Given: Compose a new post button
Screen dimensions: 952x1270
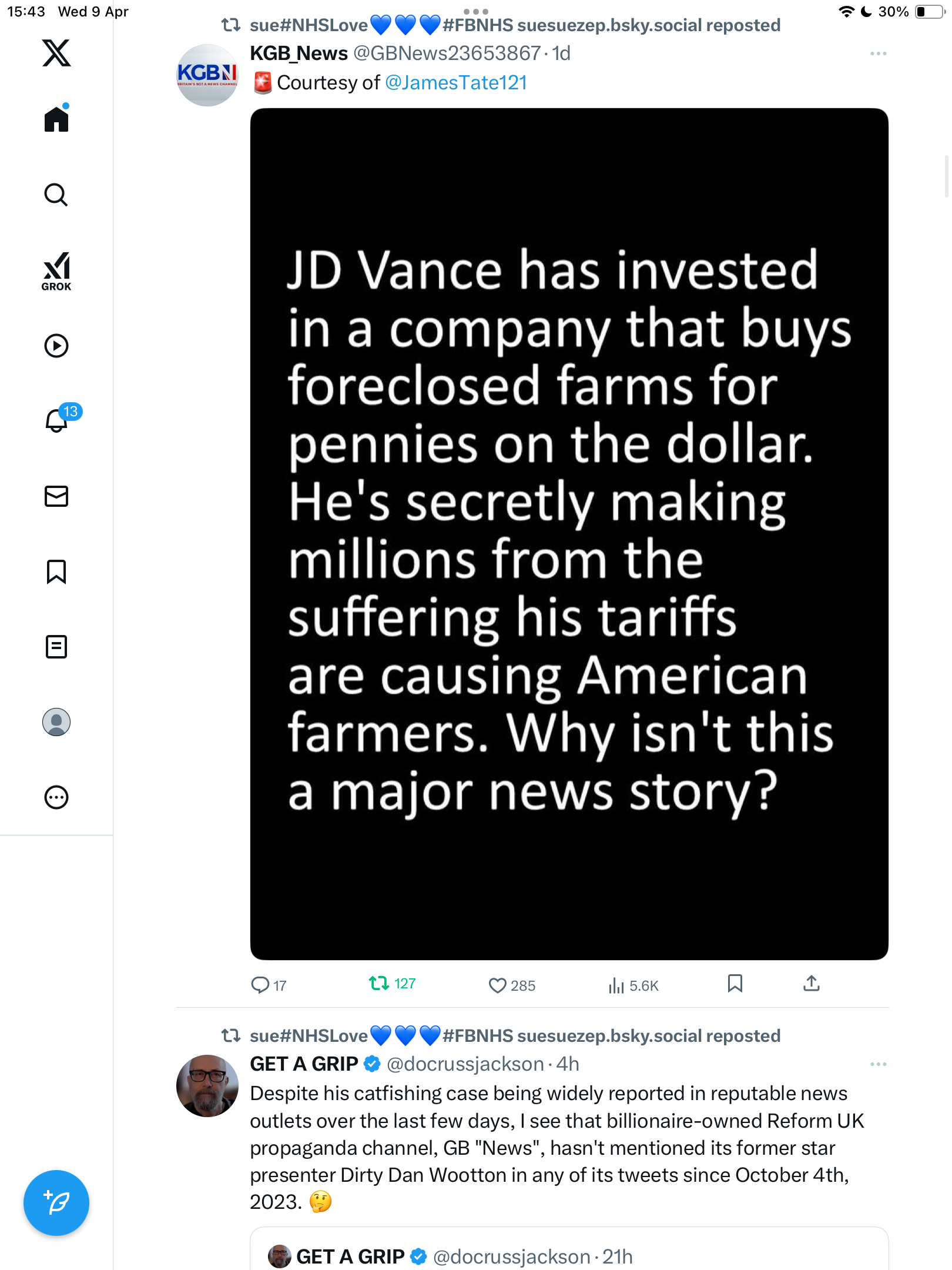Looking at the screenshot, I should [56, 1203].
